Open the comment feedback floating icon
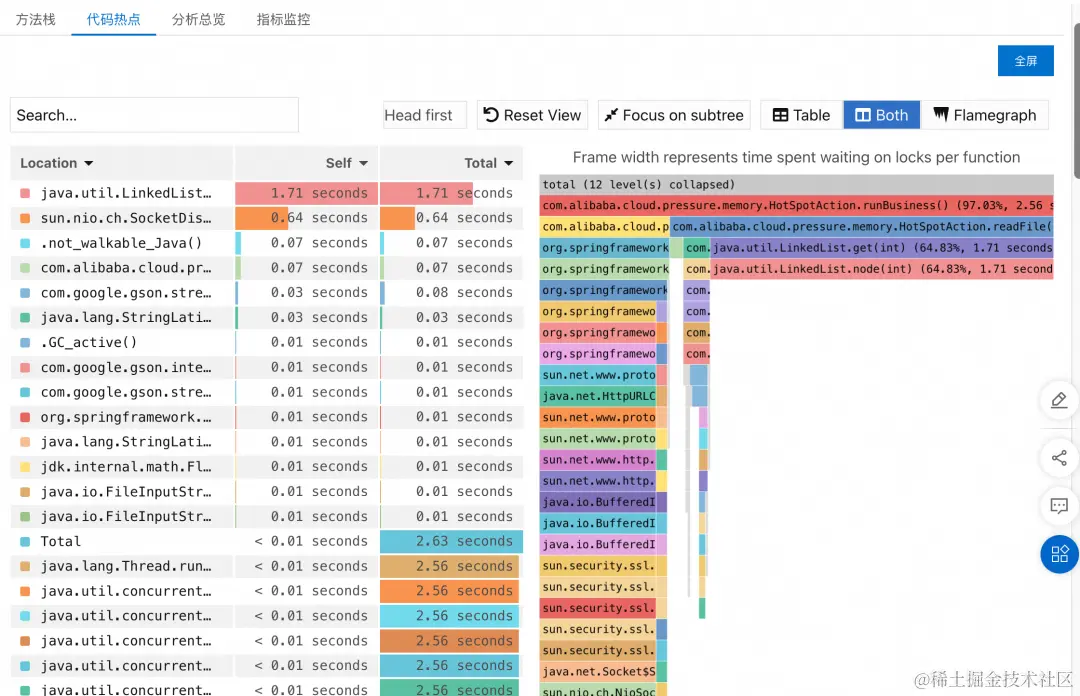 (x=1059, y=506)
